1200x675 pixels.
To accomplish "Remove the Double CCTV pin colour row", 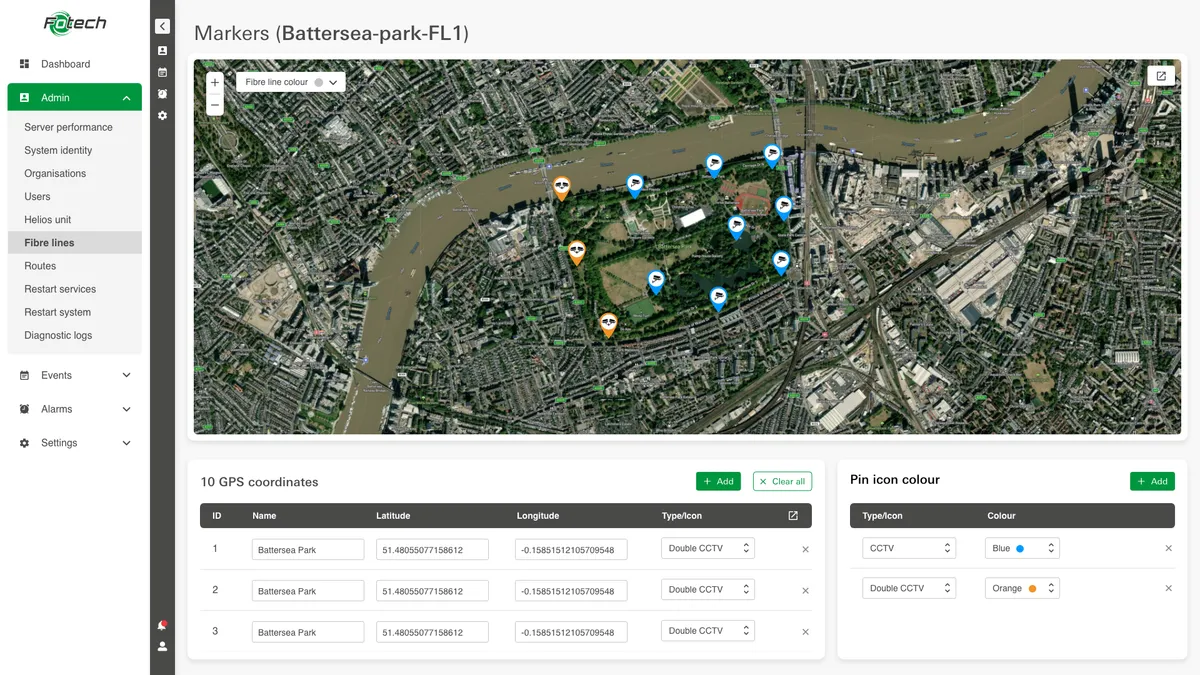I will (1168, 588).
